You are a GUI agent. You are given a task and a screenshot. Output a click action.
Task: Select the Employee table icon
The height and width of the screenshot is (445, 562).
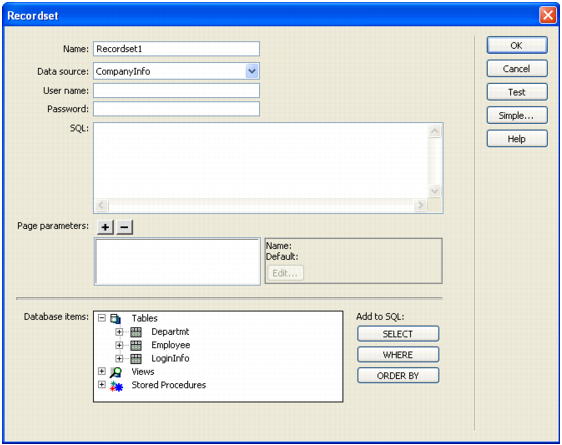(136, 345)
